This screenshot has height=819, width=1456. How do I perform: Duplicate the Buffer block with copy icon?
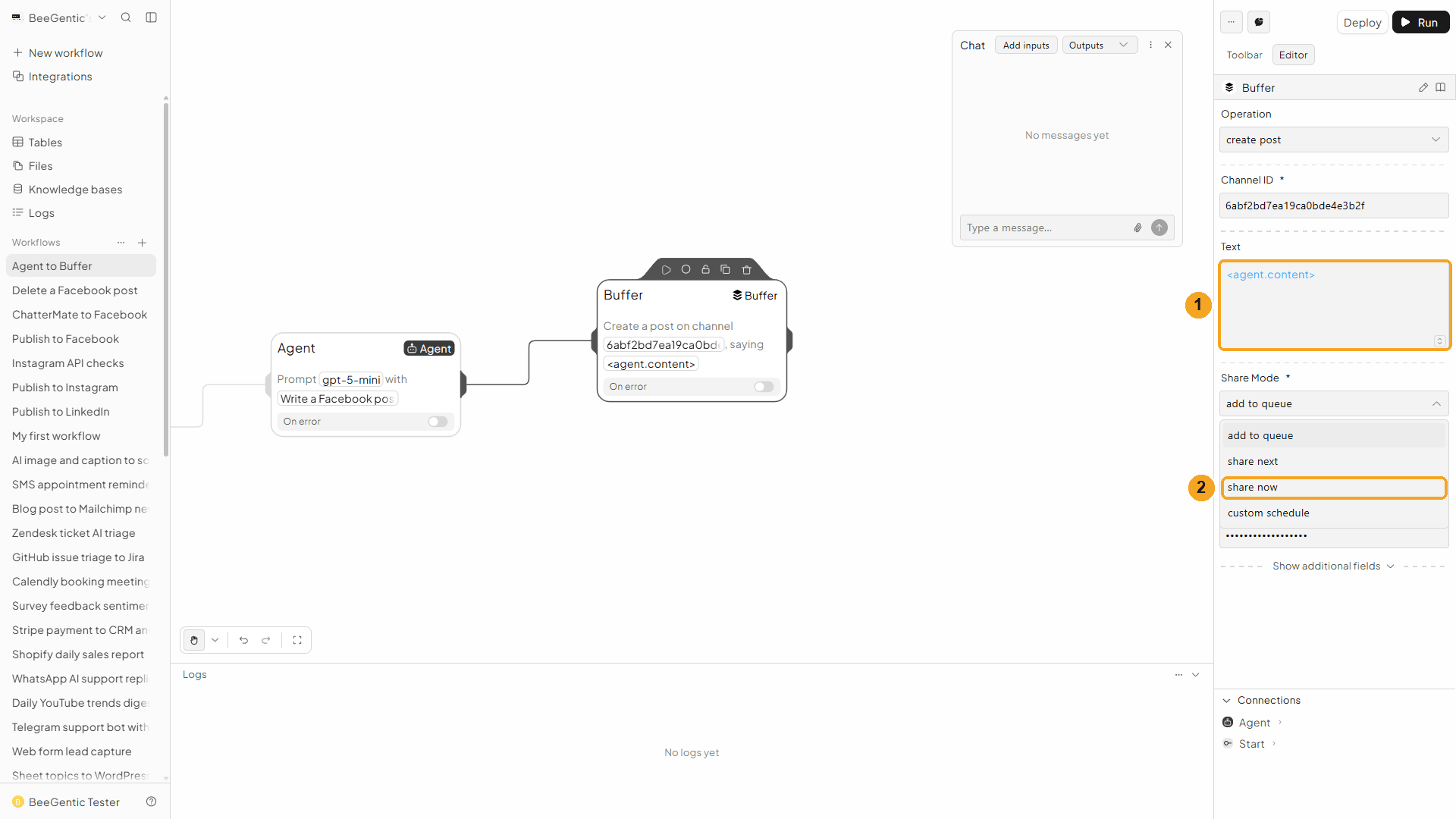[725, 270]
